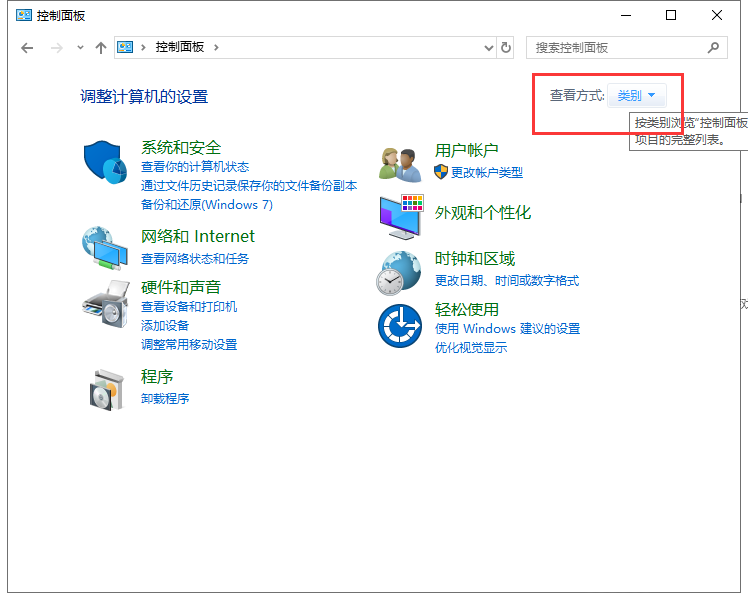The height and width of the screenshot is (600, 748).
Task: Open 网络和 Internet category heading
Action: (x=198, y=236)
